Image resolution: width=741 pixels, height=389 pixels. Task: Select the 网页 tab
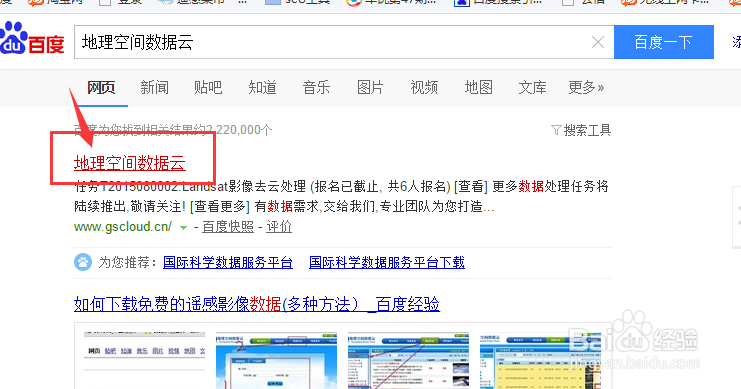101,87
